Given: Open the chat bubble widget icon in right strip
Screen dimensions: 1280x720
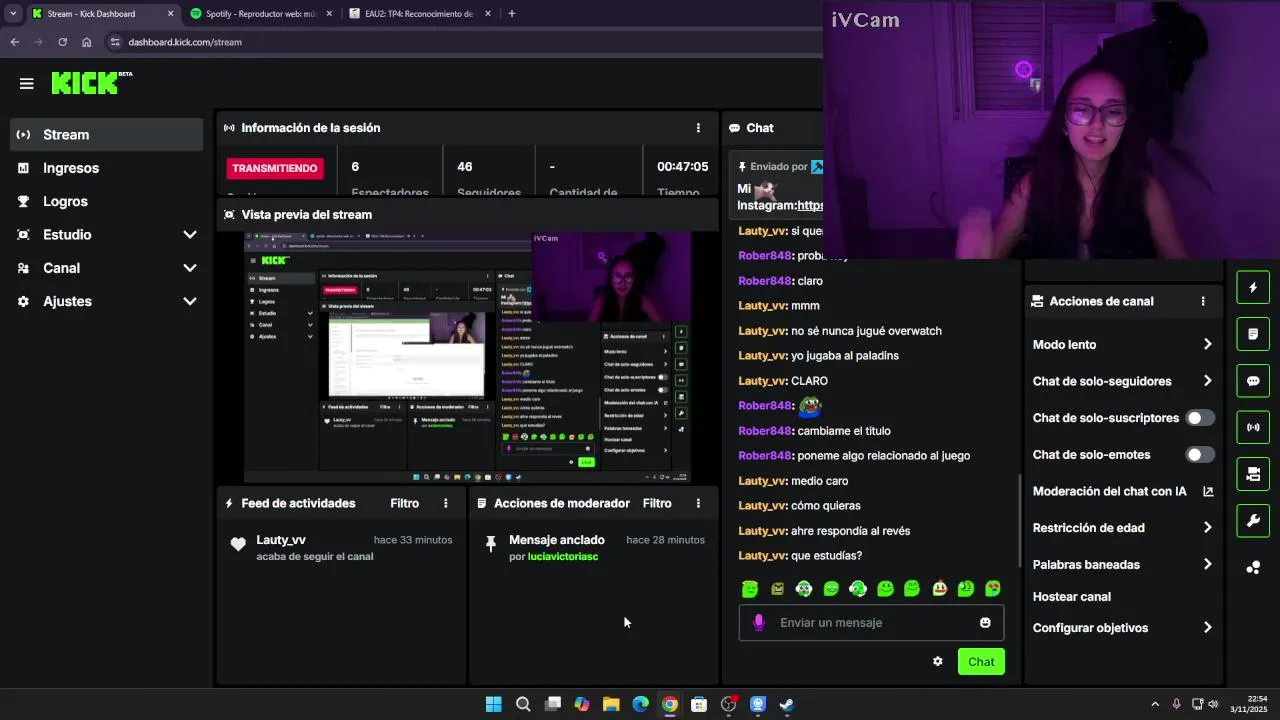Looking at the screenshot, I should (x=1253, y=381).
